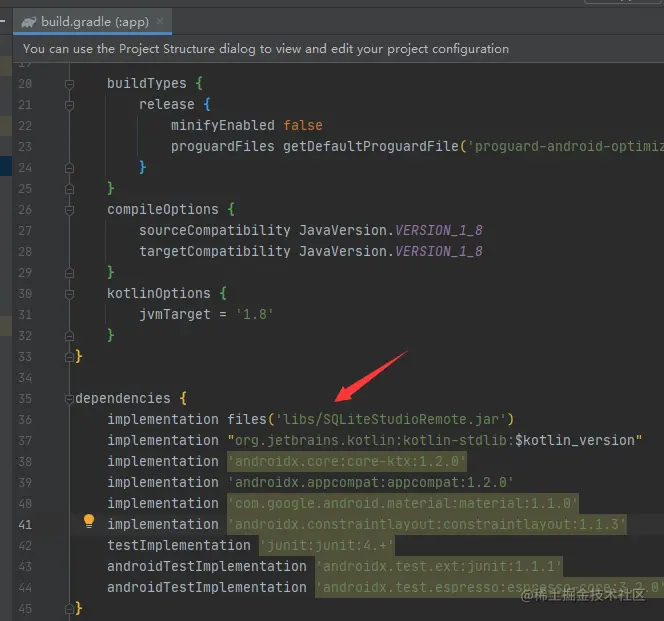Click the highlighted core-ktx:1.2.0 dependency
This screenshot has height=621, width=664.
[347, 461]
